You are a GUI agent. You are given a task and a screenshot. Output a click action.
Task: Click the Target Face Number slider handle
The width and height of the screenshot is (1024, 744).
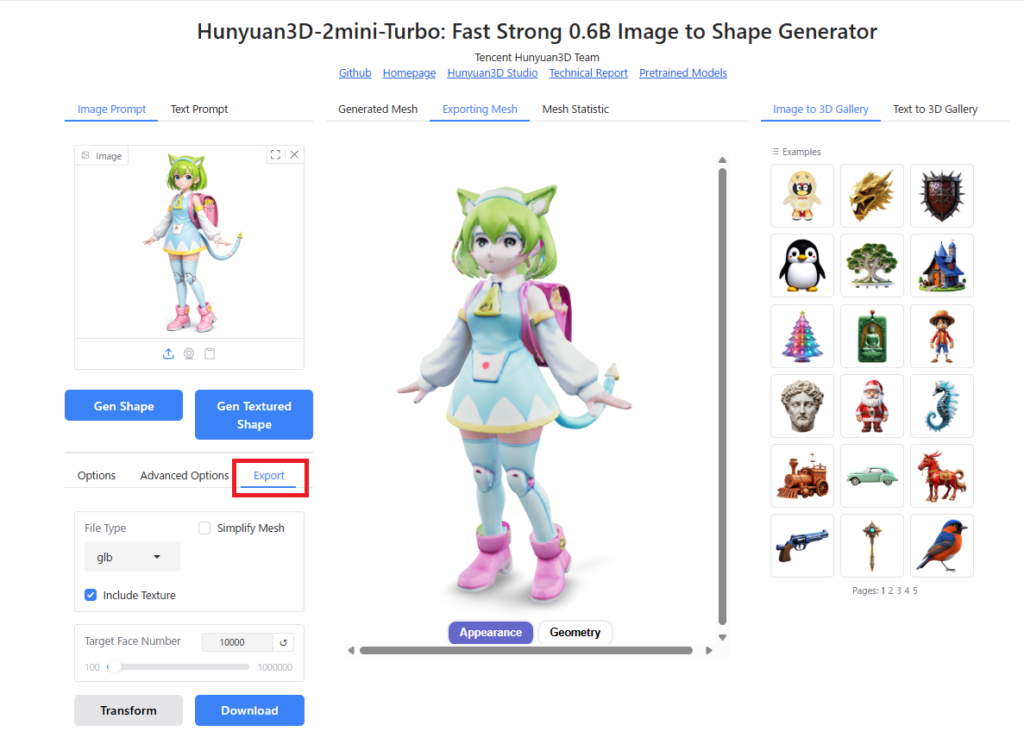coord(114,667)
